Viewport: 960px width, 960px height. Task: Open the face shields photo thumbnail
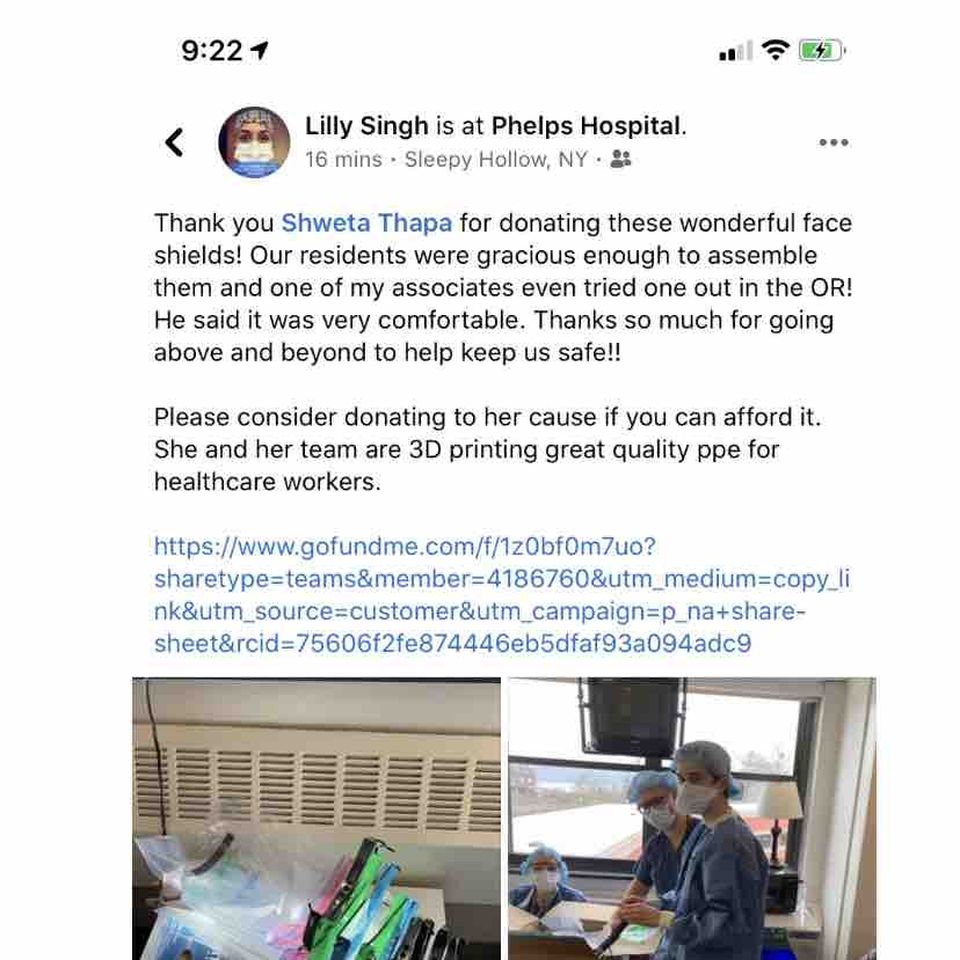click(x=317, y=819)
